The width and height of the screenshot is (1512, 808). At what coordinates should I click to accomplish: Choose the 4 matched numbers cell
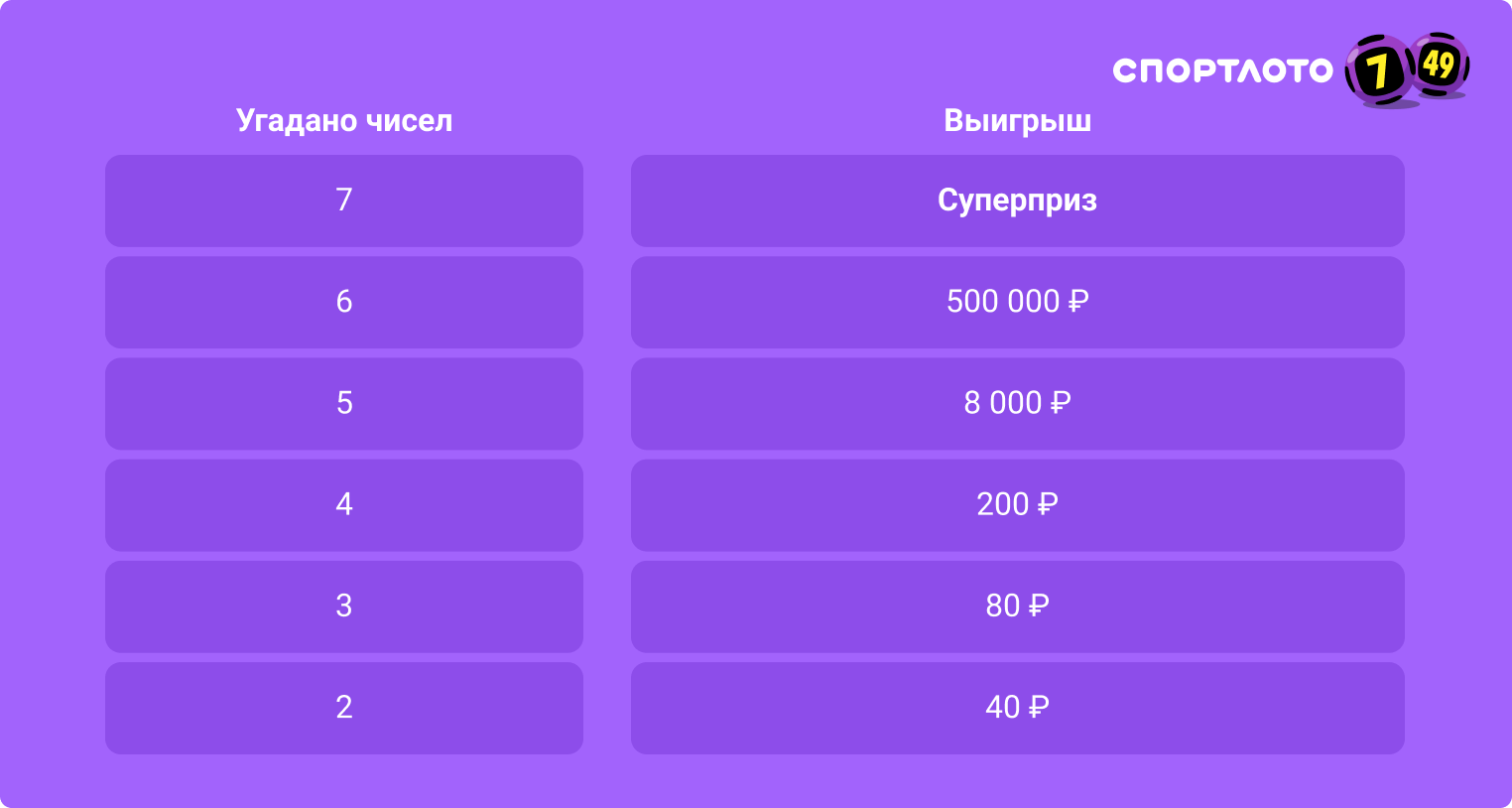pyautogui.click(x=344, y=504)
